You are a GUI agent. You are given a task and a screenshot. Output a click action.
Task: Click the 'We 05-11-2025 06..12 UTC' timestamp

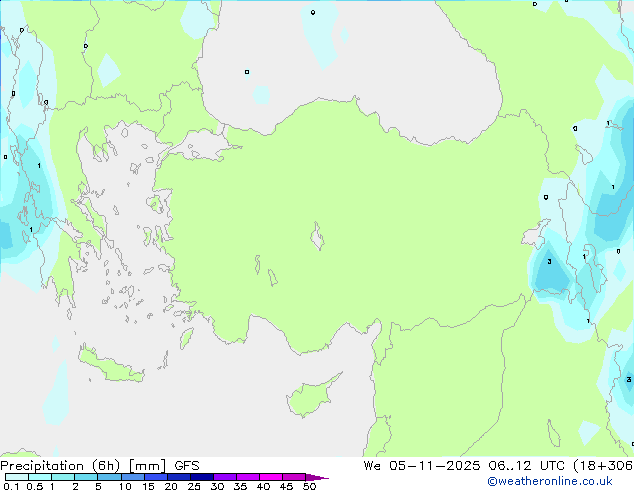466,466
